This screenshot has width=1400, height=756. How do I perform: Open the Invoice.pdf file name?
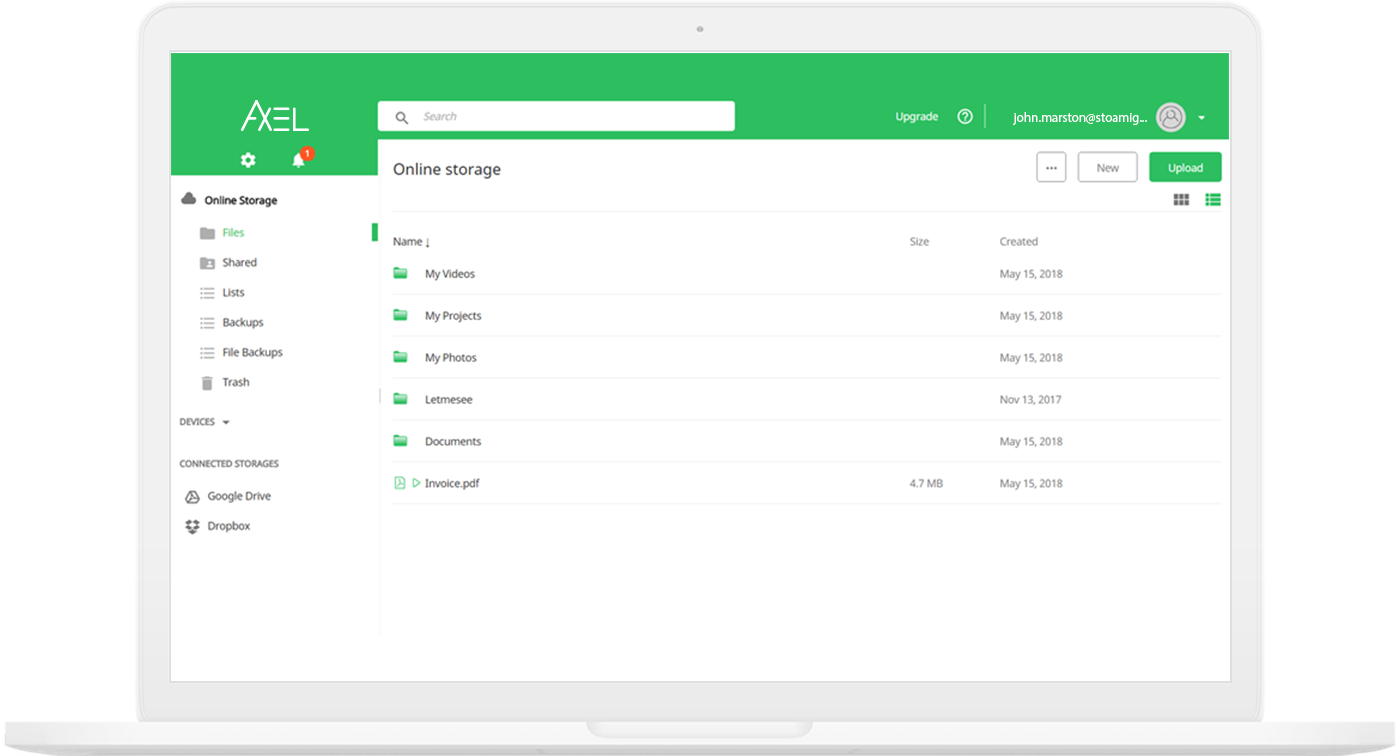click(452, 484)
